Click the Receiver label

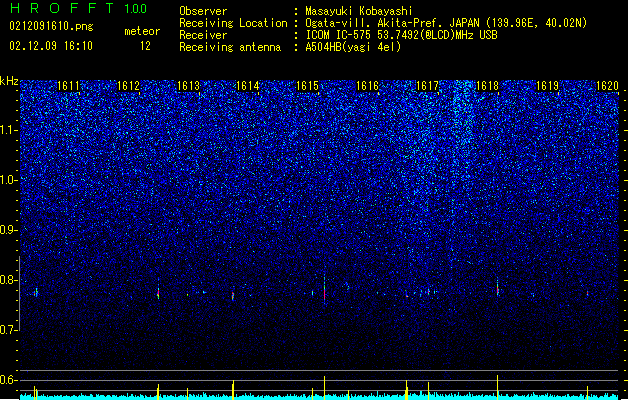[203, 35]
